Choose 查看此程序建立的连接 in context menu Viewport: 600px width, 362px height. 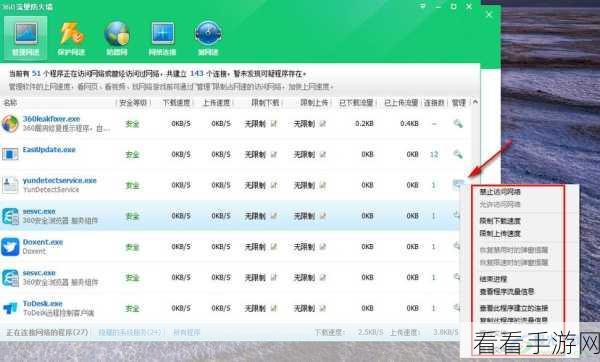click(514, 308)
